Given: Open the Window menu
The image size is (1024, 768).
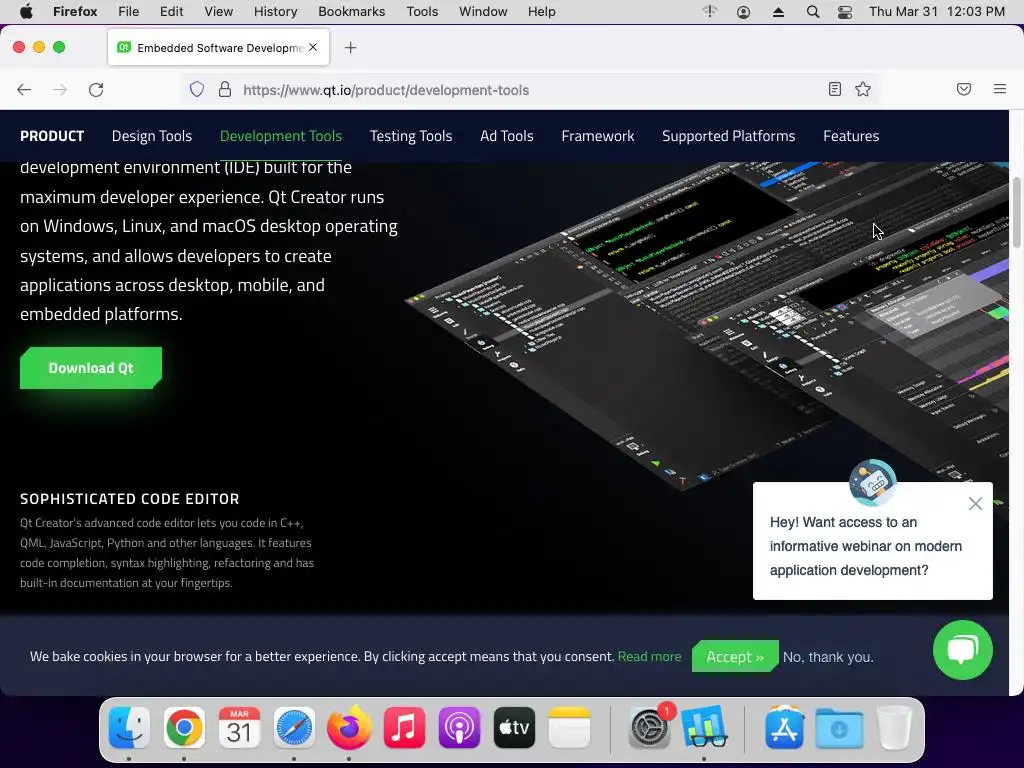Looking at the screenshot, I should (x=483, y=12).
